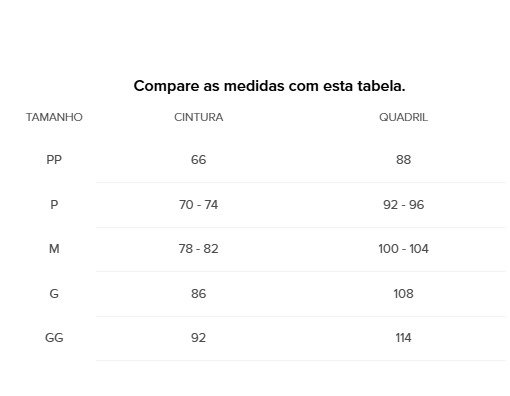Image resolution: width=510 pixels, height=396 pixels.
Task: Select the hip range 100 - 104
Action: pos(403,249)
